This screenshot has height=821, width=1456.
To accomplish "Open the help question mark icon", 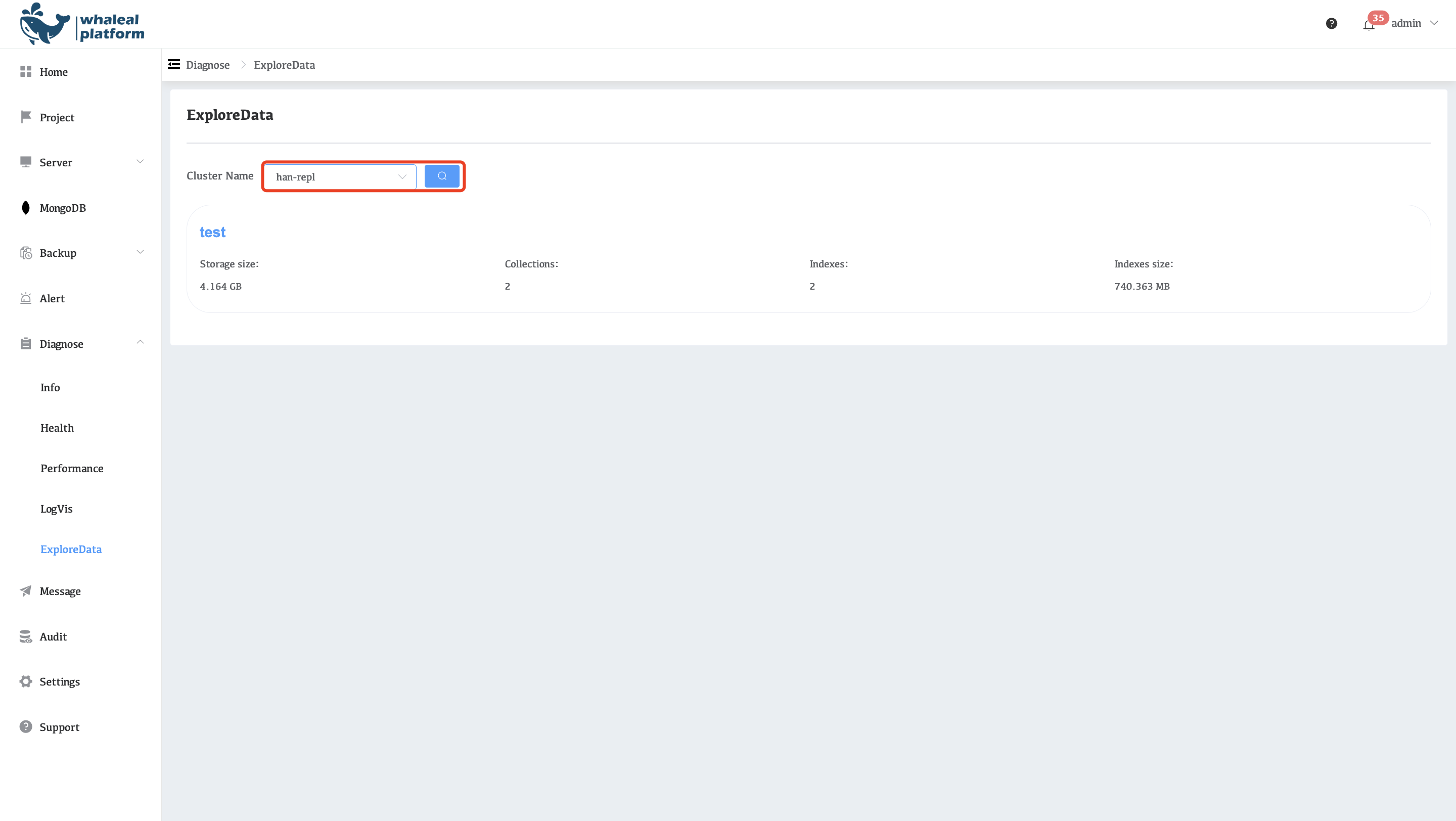I will pos(1331,24).
